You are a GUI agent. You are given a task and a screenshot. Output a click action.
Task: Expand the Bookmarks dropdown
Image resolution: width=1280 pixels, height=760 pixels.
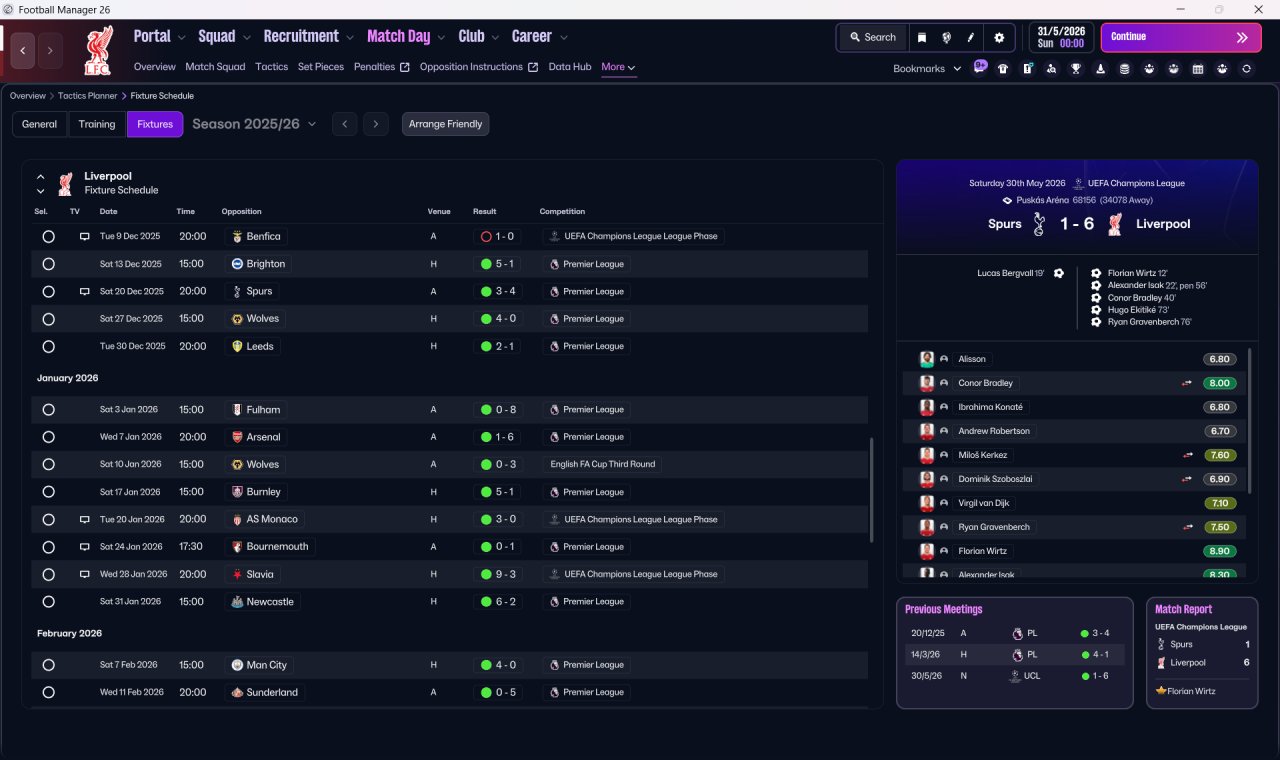[x=927, y=68]
